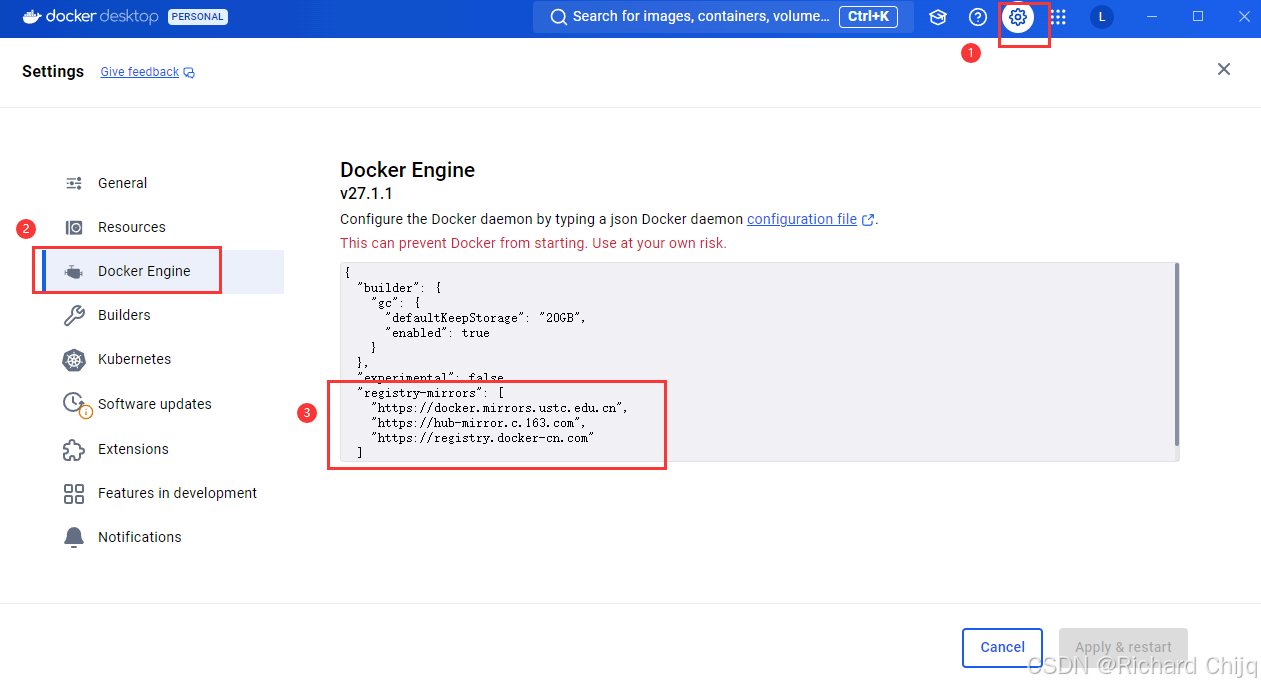Viewport: 1261px width, 687px height.
Task: Click the search magnifier icon
Action: [559, 17]
